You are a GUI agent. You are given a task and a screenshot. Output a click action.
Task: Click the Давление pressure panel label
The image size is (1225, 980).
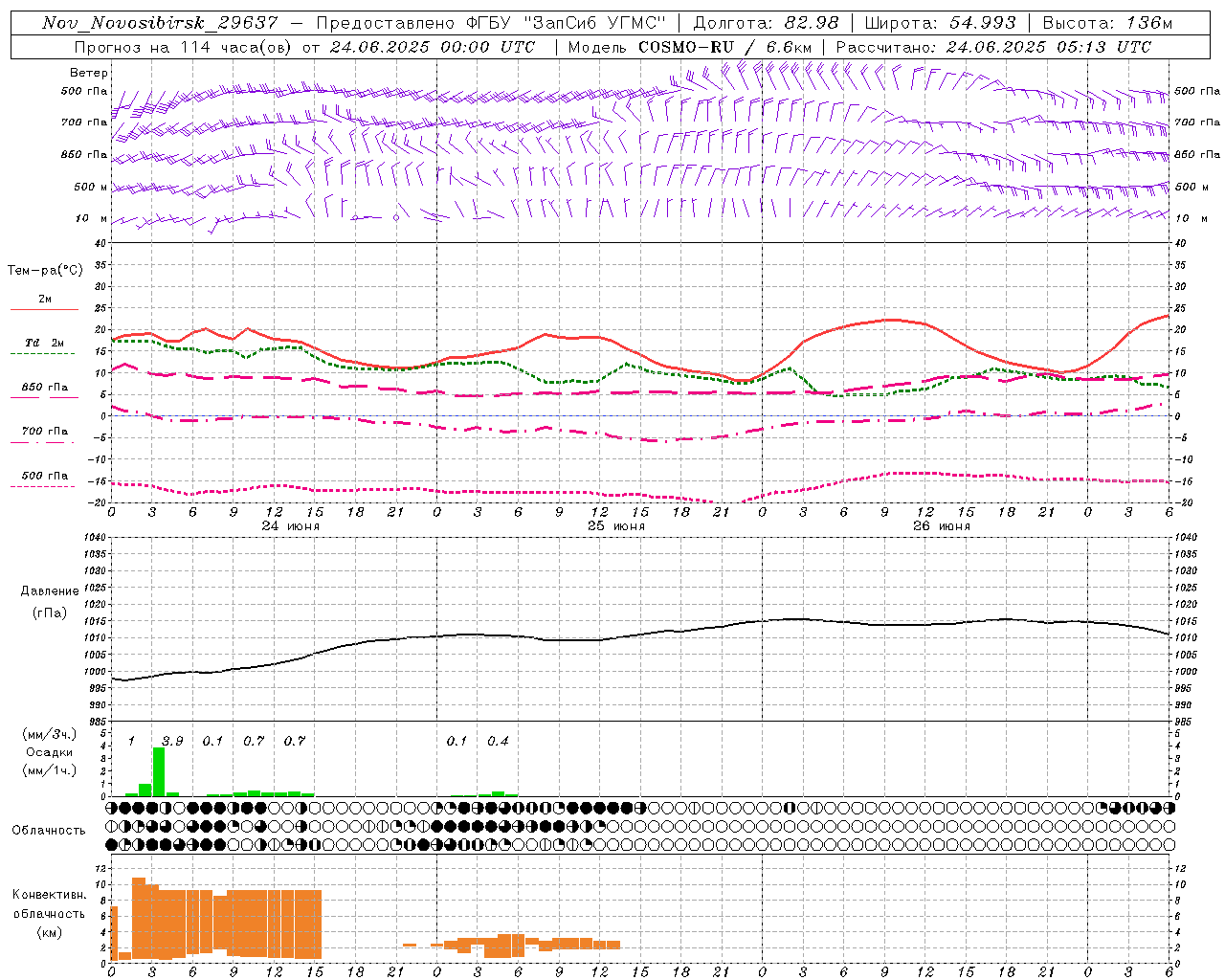pos(50,591)
